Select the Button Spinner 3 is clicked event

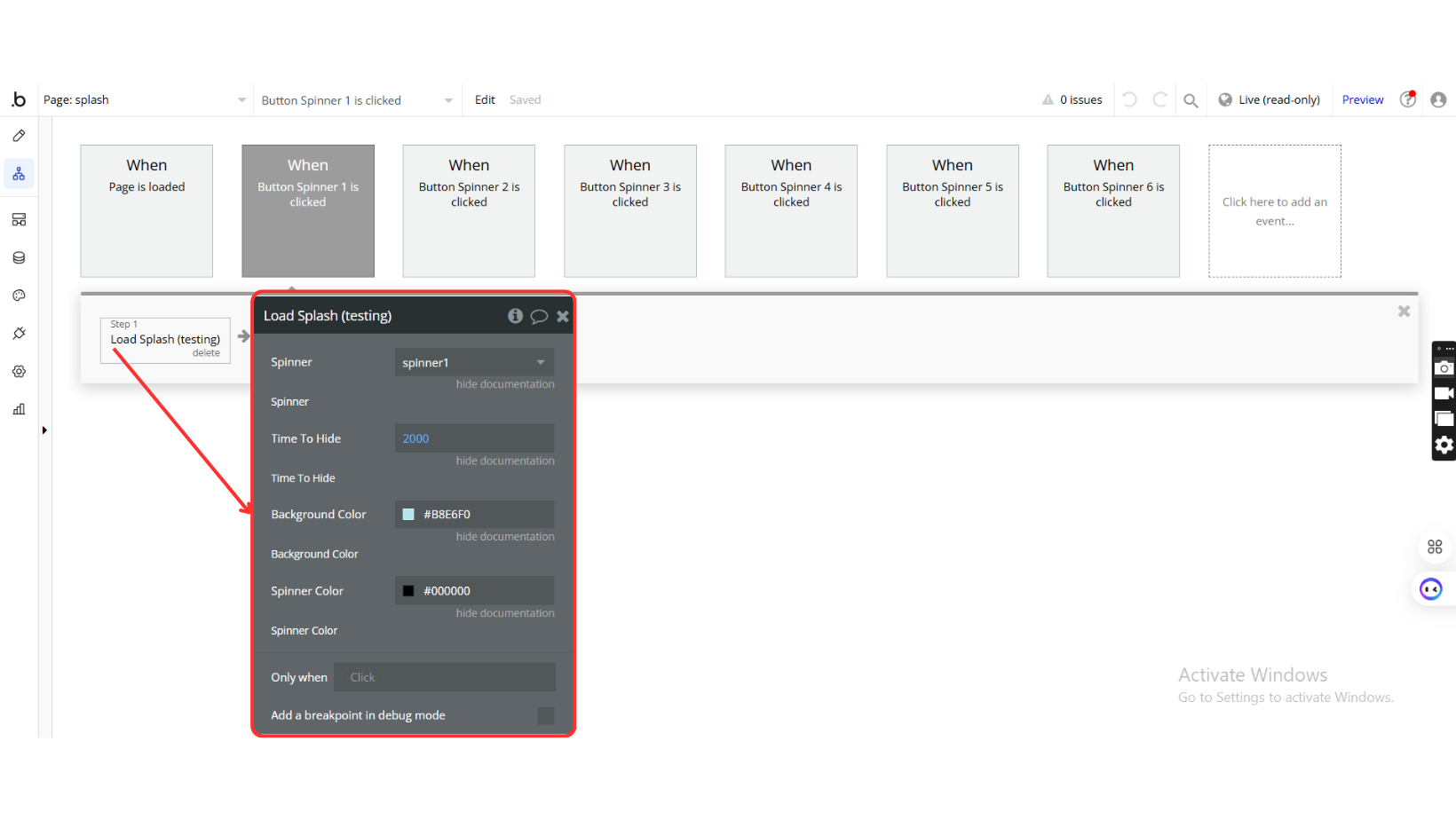(630, 211)
